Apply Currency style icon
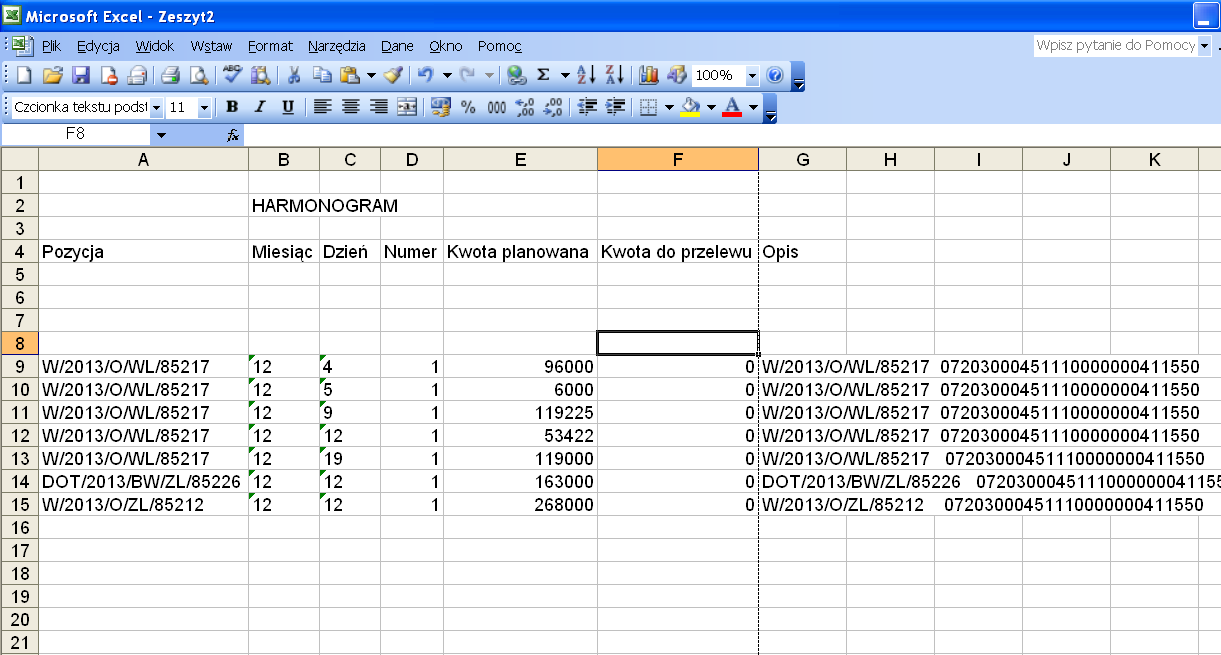The width and height of the screenshot is (1221, 655). pos(440,107)
